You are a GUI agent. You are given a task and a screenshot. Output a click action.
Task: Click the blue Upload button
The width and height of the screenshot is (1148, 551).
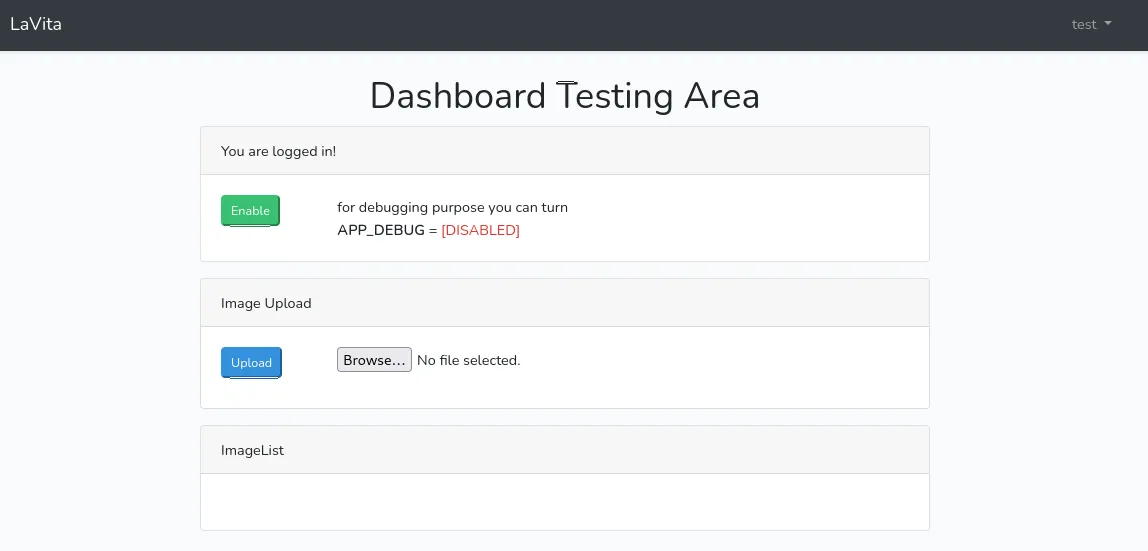251,362
